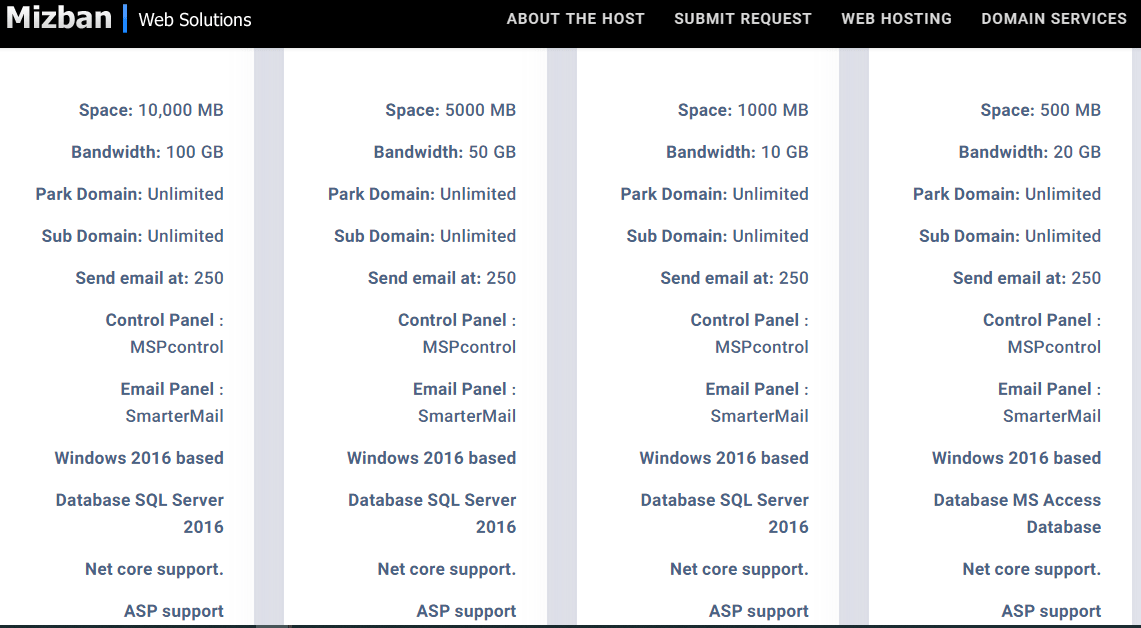
Task: Click the Web Solutions tagline
Action: 194,20
